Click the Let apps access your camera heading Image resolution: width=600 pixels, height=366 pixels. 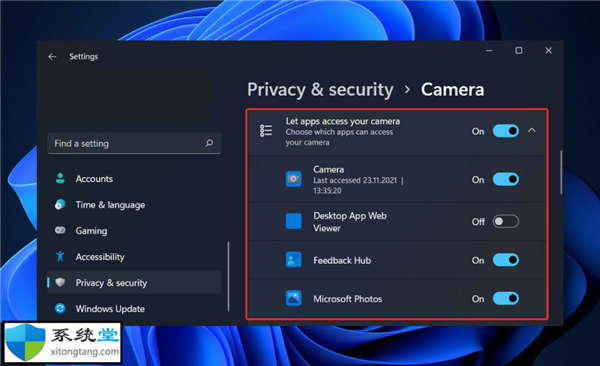(343, 121)
